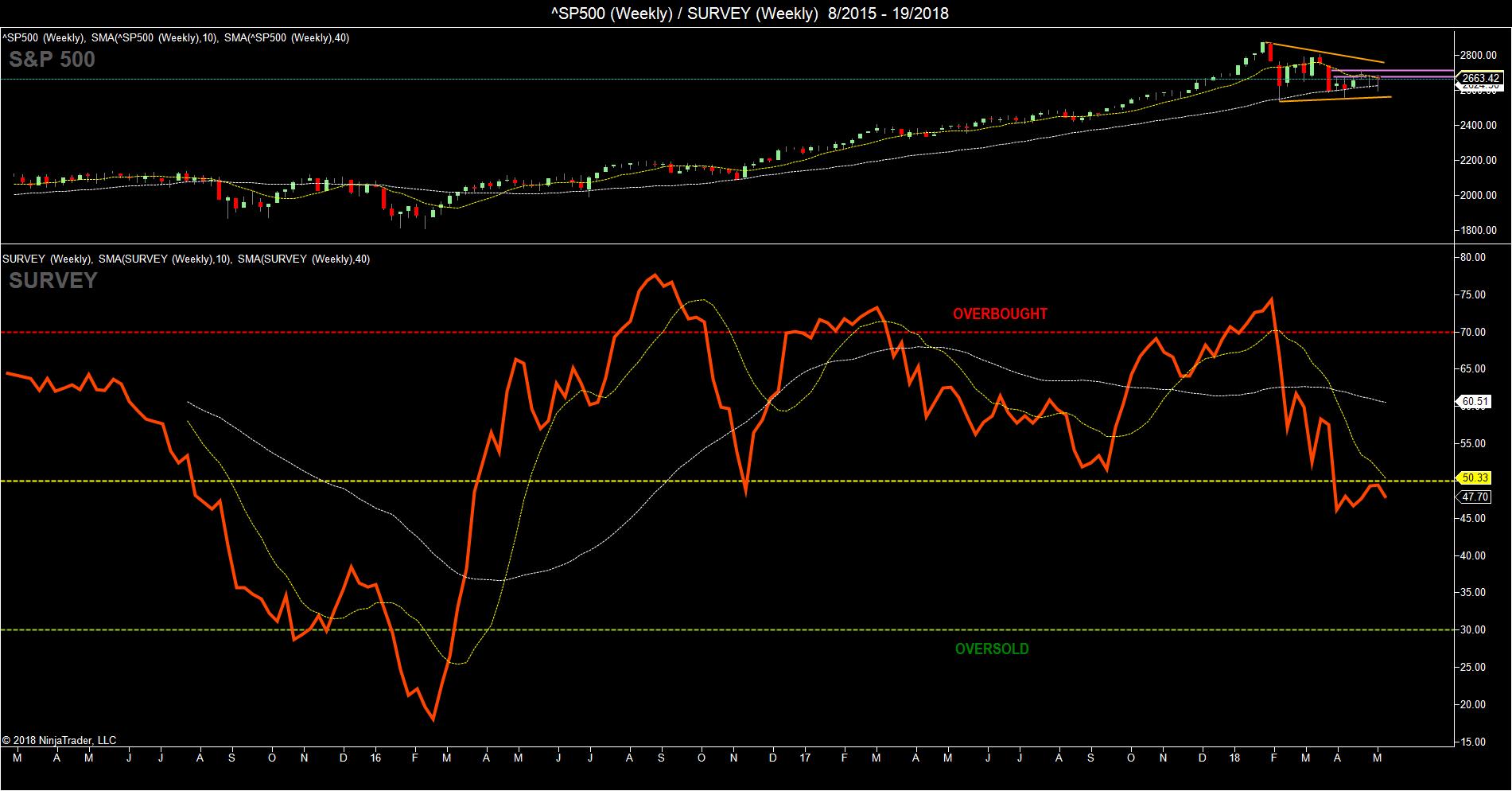
Task: Click the 2800.00 price axis label
Action: pos(1480,56)
